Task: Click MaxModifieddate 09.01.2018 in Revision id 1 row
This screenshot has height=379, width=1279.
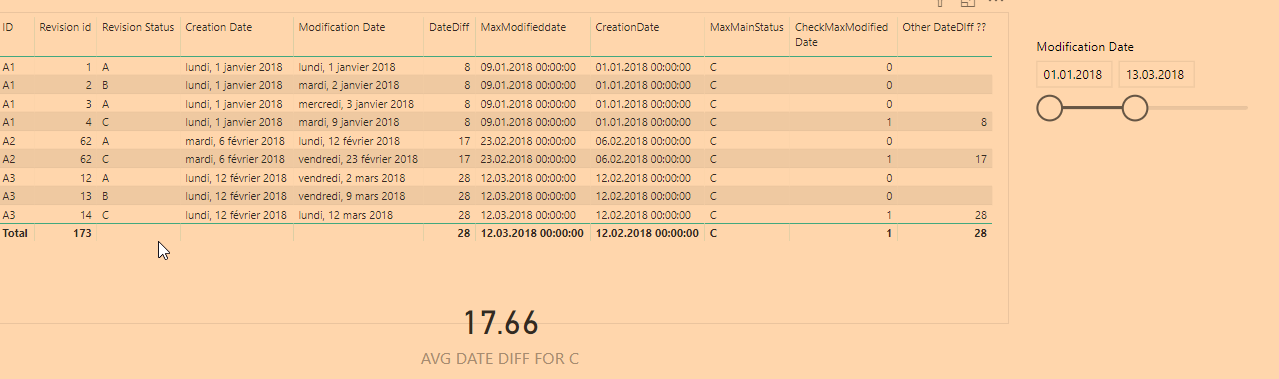Action: [x=528, y=67]
